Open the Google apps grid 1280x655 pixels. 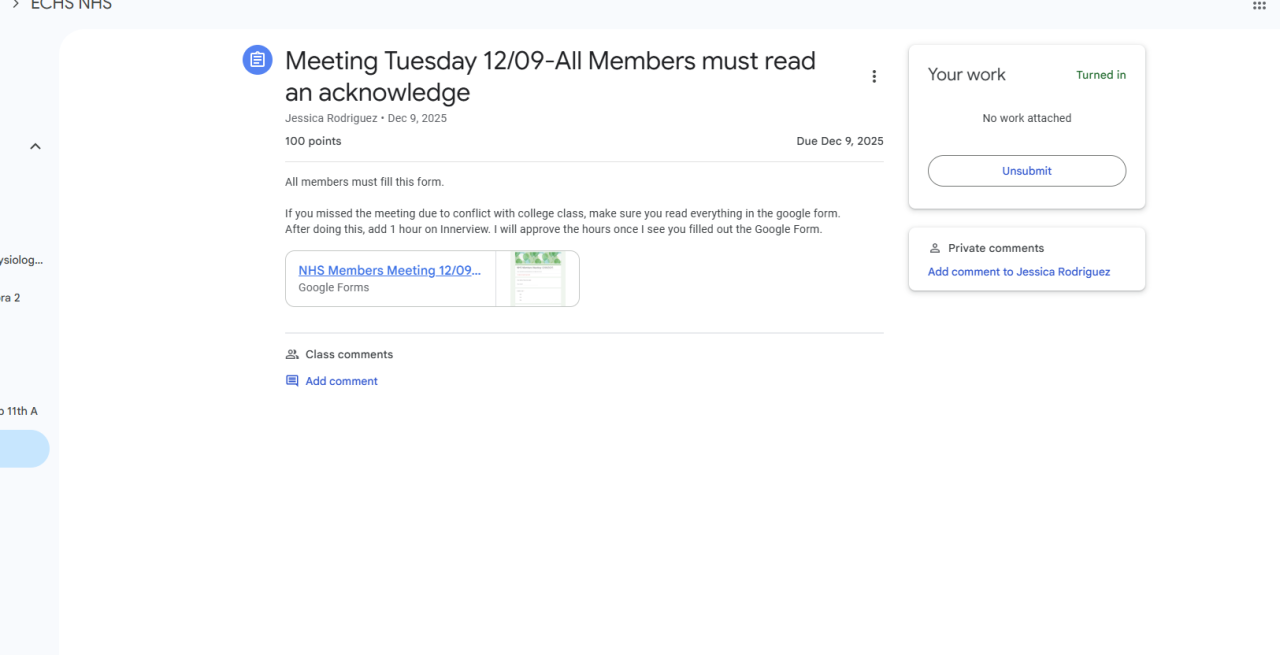click(1259, 6)
